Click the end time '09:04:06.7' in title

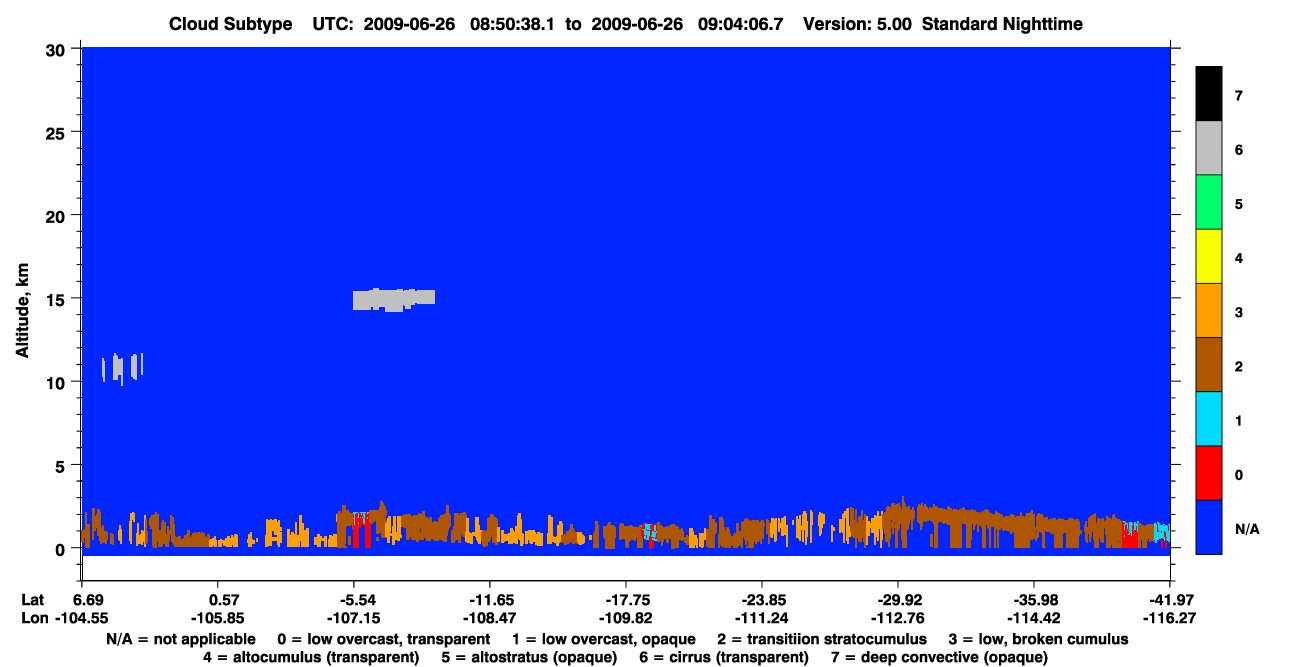pyautogui.click(x=739, y=24)
